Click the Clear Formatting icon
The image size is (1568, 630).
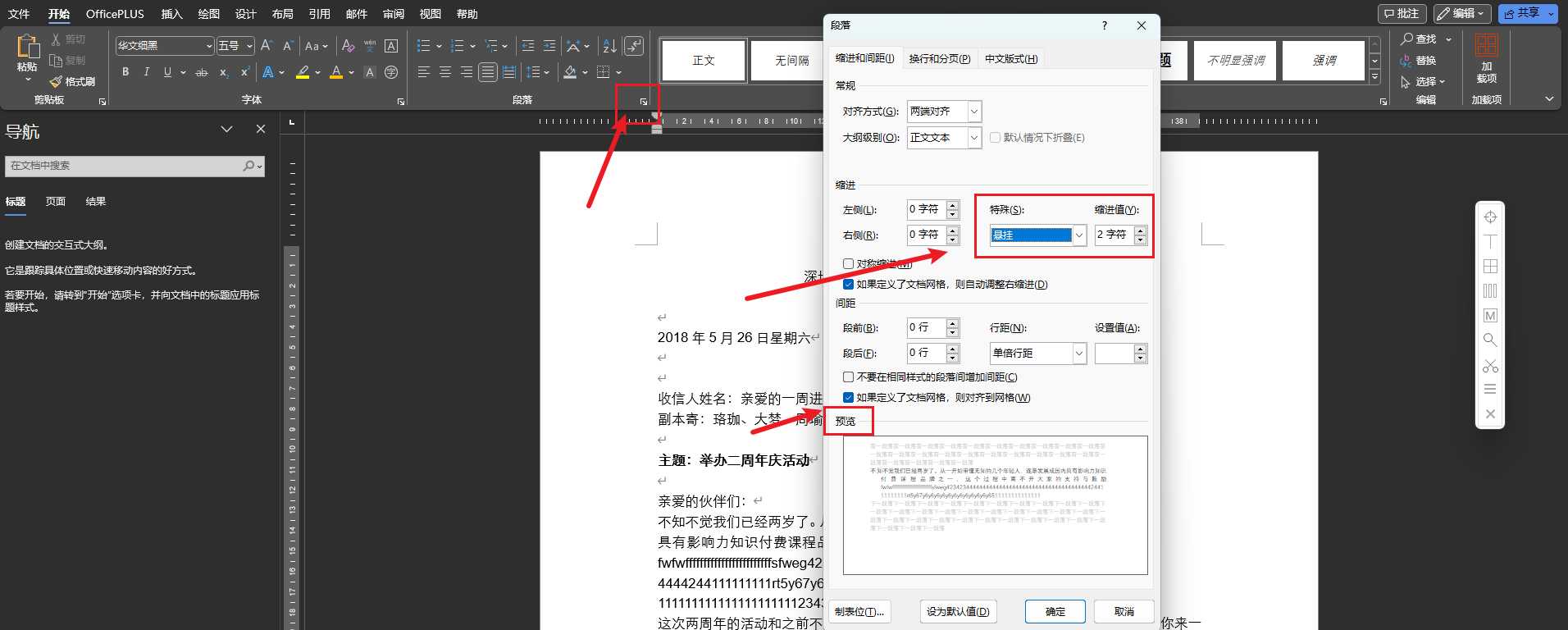coord(349,46)
